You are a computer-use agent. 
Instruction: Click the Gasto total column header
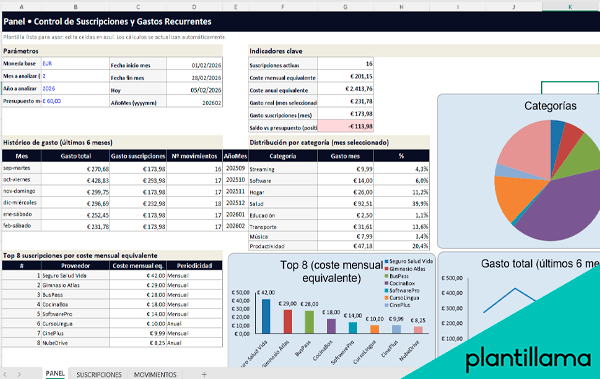75,156
